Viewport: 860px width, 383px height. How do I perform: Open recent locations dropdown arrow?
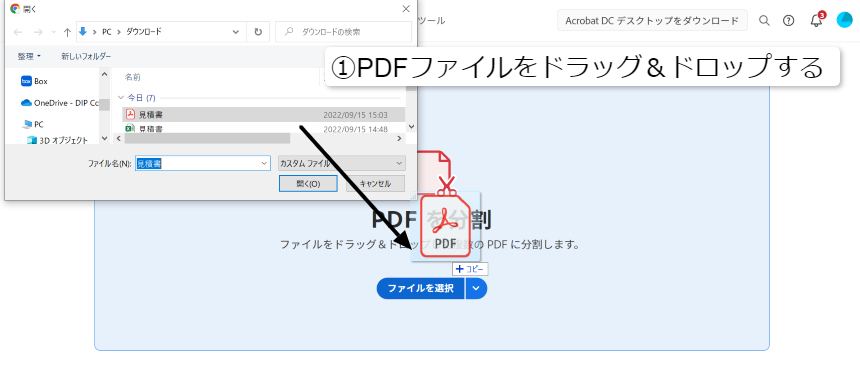point(53,32)
